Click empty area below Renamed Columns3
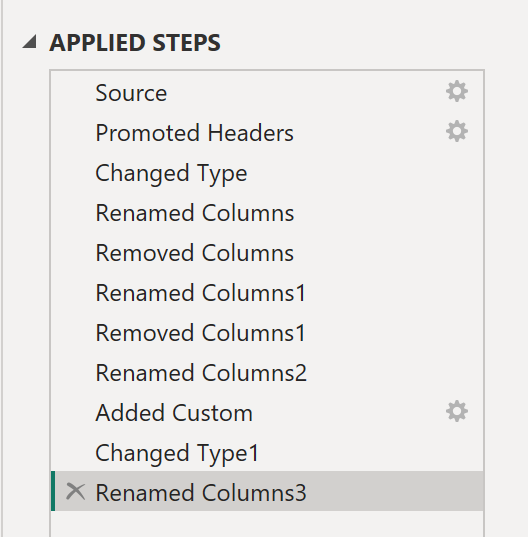Viewport: 528px width, 537px height. click(267, 524)
